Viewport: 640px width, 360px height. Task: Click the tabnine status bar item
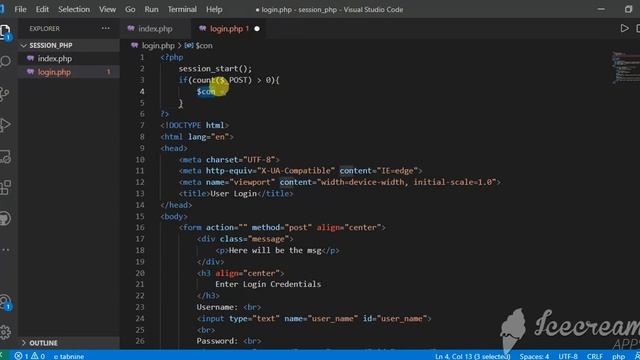[x=69, y=356]
